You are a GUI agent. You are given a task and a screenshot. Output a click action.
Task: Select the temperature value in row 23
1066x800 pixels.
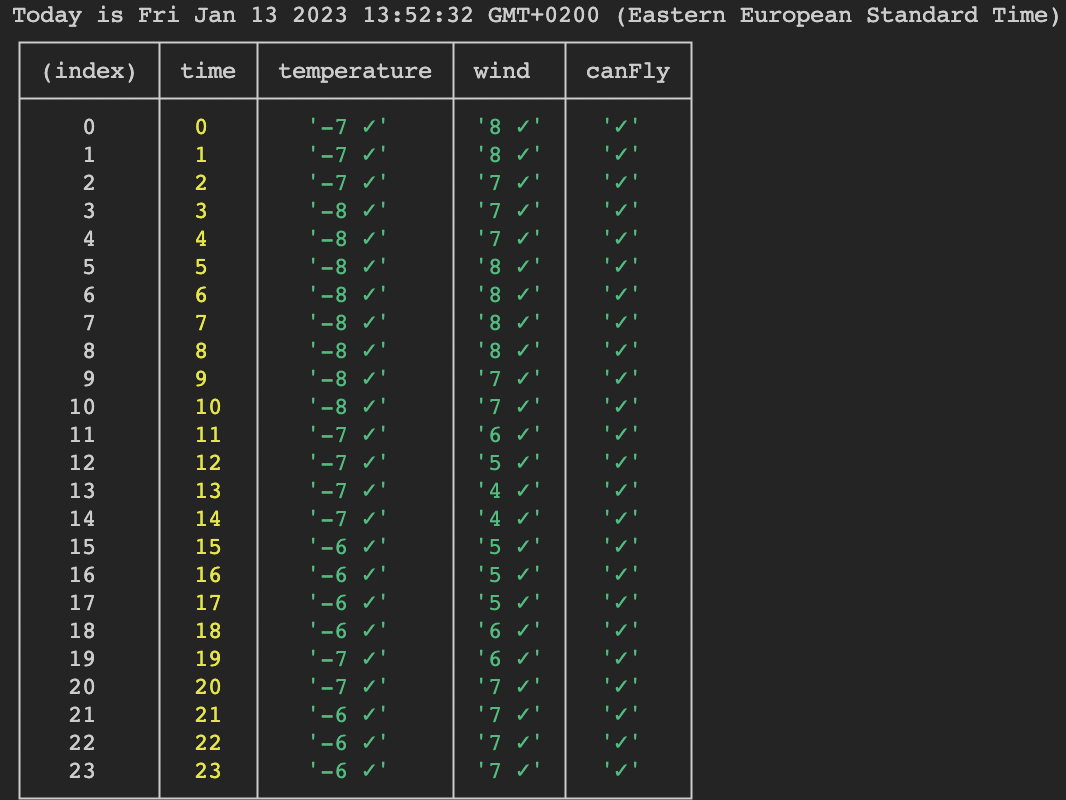348,771
